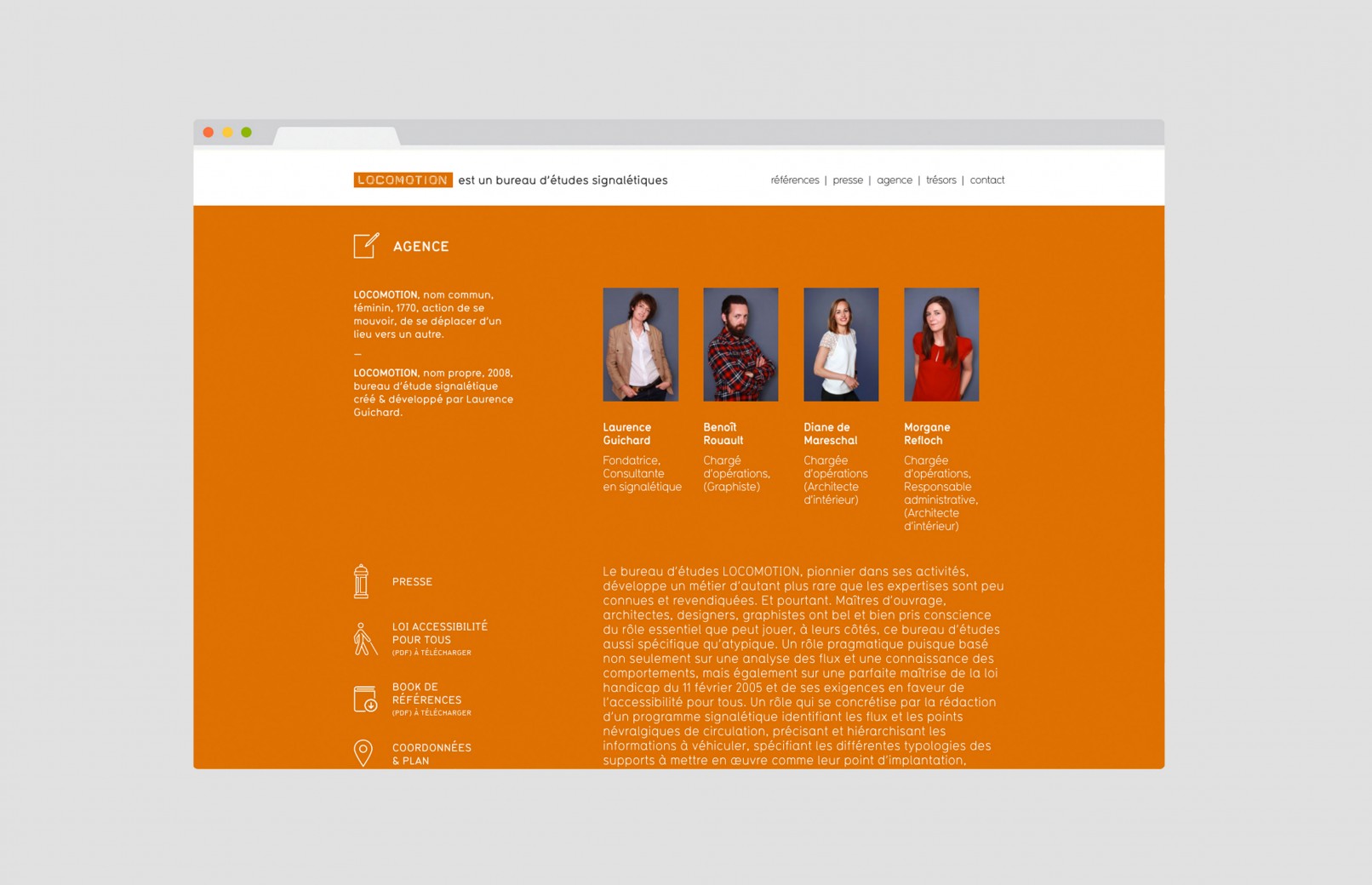Select the orange LOCOMOTION logo
Image resolution: width=1372 pixels, height=885 pixels.
coord(402,180)
